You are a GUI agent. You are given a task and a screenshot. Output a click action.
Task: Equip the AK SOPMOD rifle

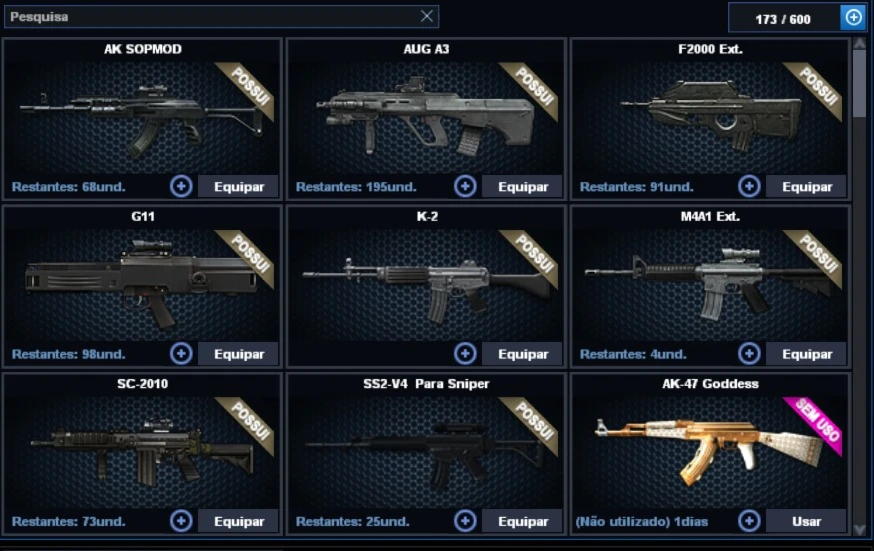pos(239,186)
